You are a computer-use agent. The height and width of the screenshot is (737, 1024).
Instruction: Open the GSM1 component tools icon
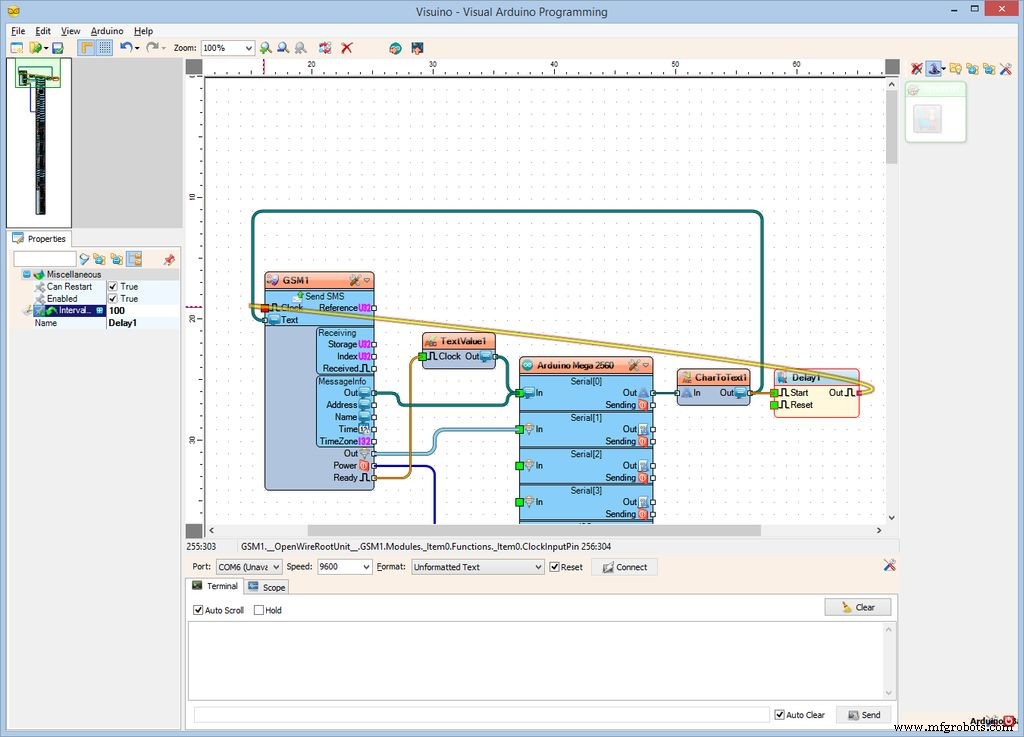pyautogui.click(x=355, y=280)
